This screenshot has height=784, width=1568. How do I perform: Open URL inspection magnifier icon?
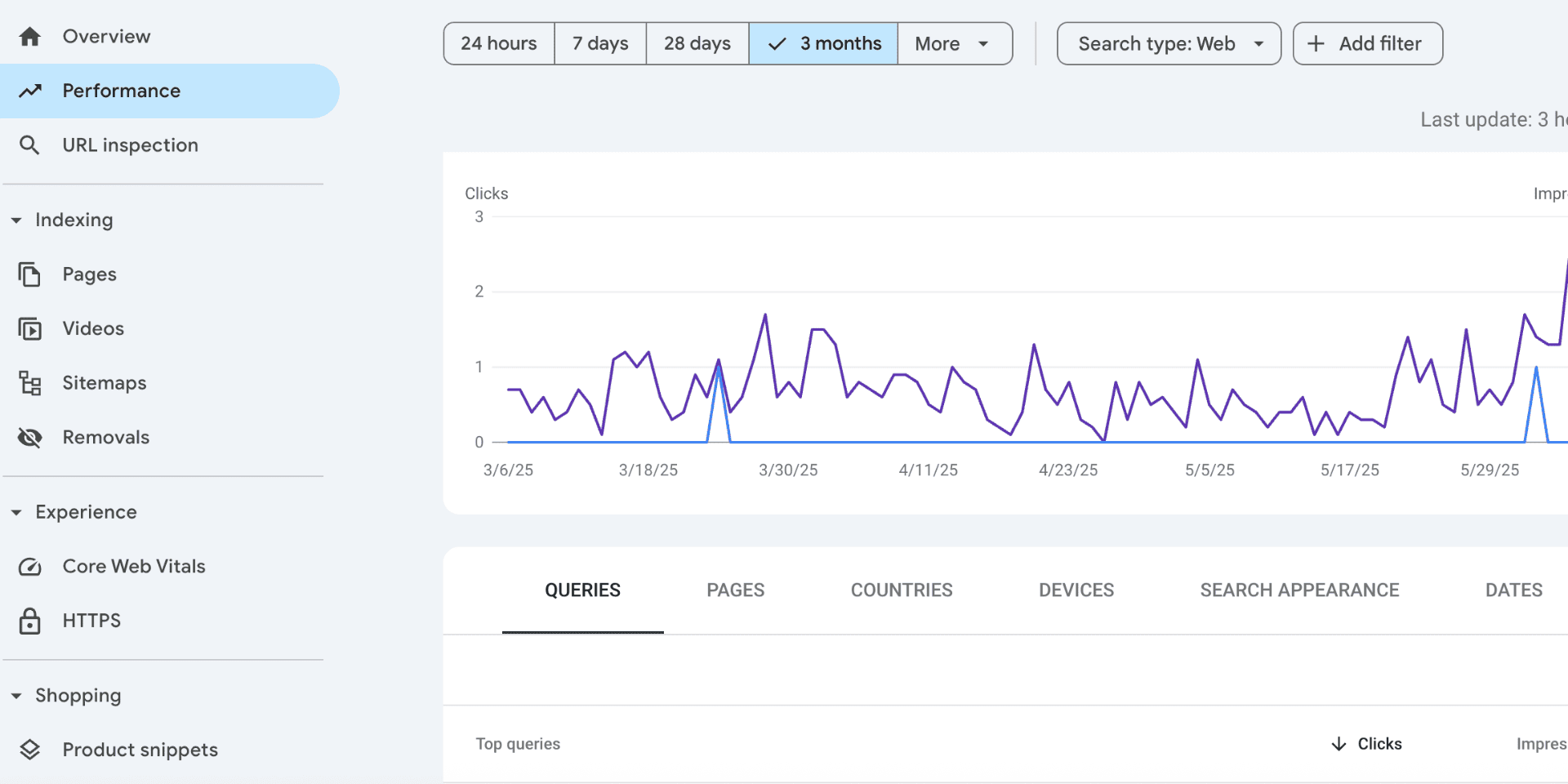pyautogui.click(x=30, y=145)
